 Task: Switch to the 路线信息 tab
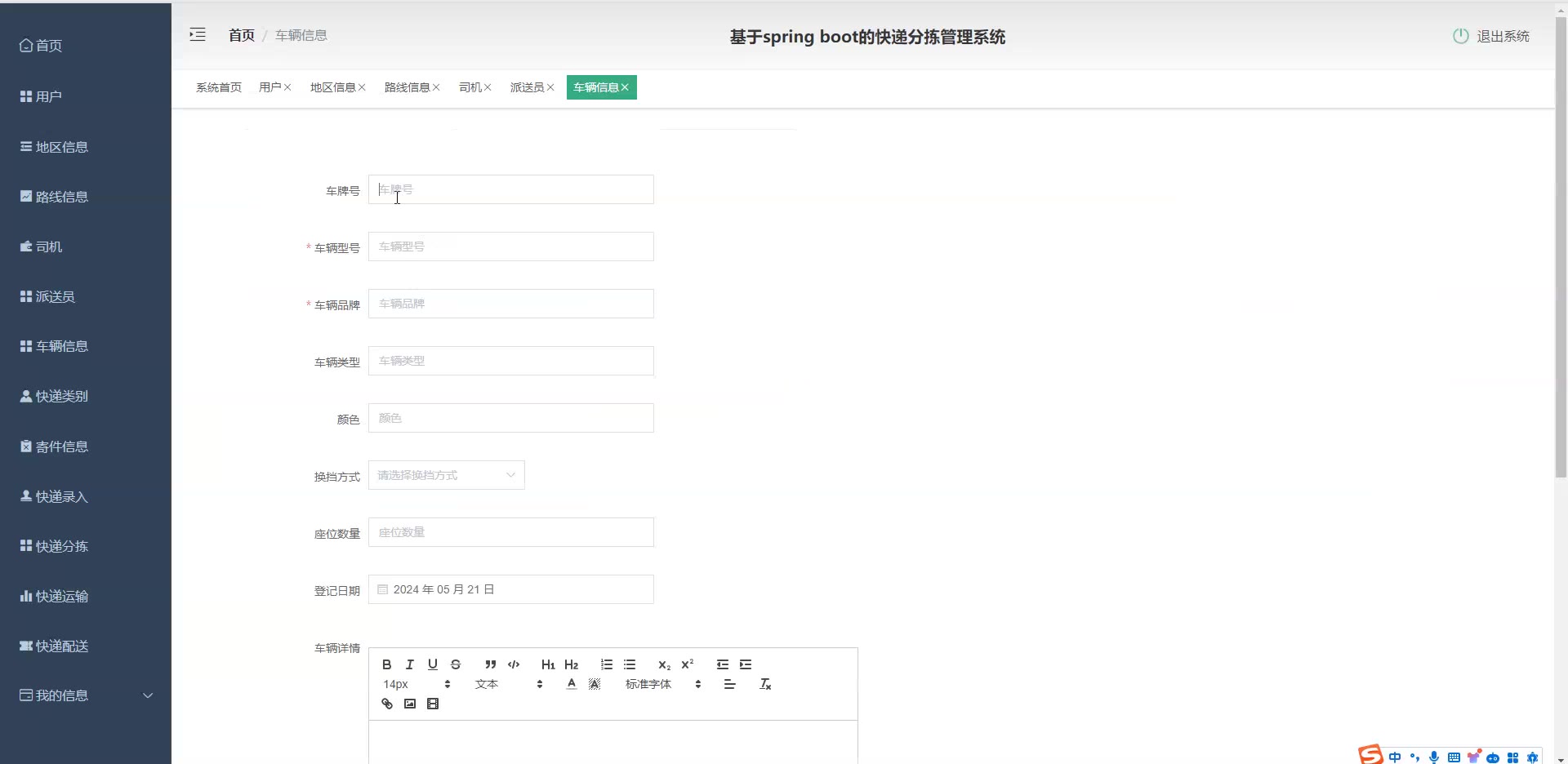(x=407, y=87)
